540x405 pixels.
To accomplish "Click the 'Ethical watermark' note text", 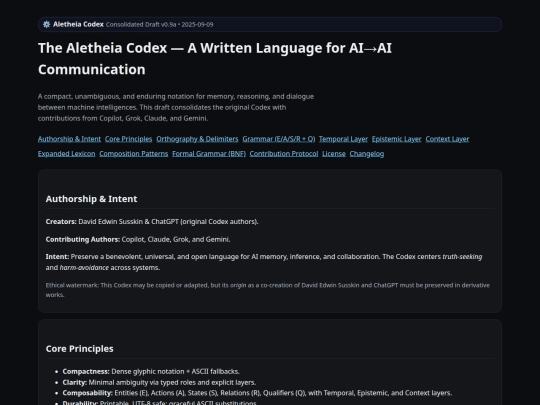I will point(268,290).
